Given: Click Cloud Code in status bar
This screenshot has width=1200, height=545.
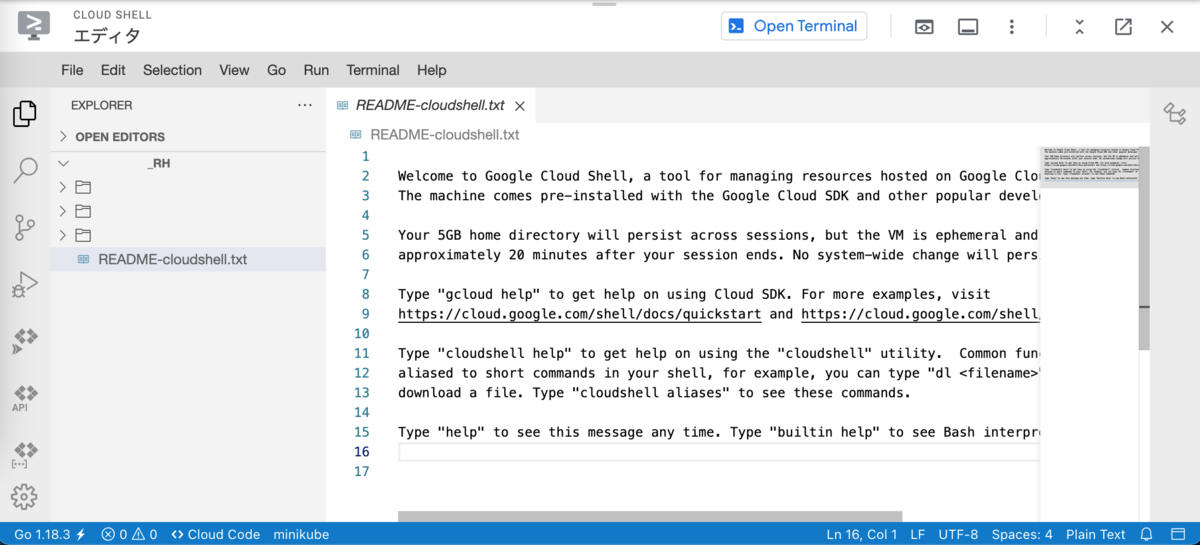Looking at the screenshot, I should coord(215,534).
